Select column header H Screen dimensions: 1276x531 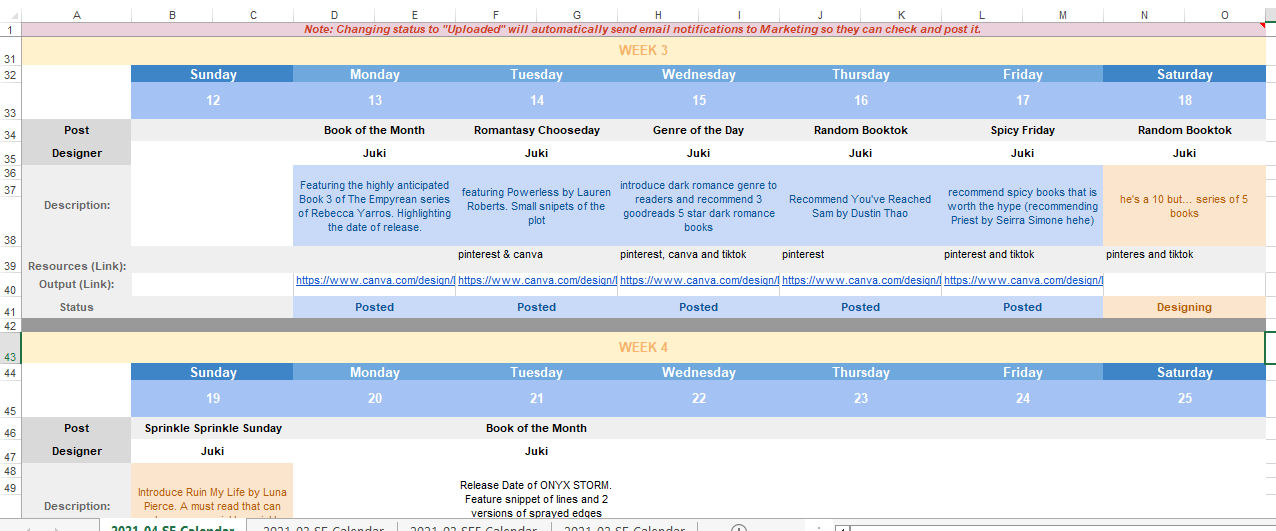coord(658,15)
